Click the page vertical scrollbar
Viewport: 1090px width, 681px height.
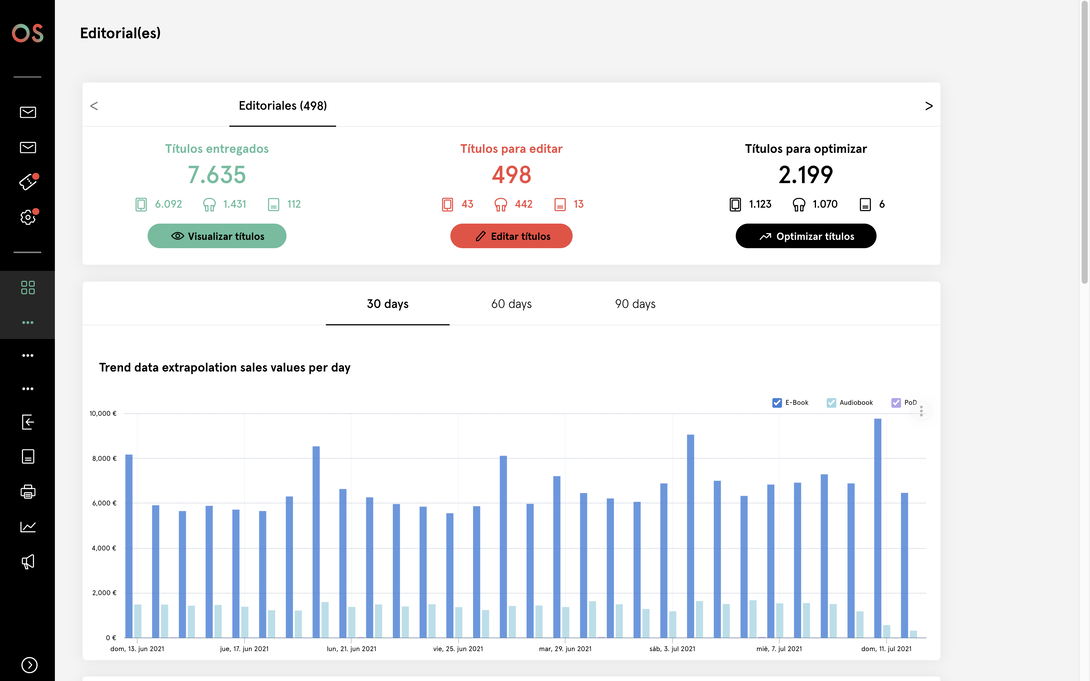tap(1084, 142)
